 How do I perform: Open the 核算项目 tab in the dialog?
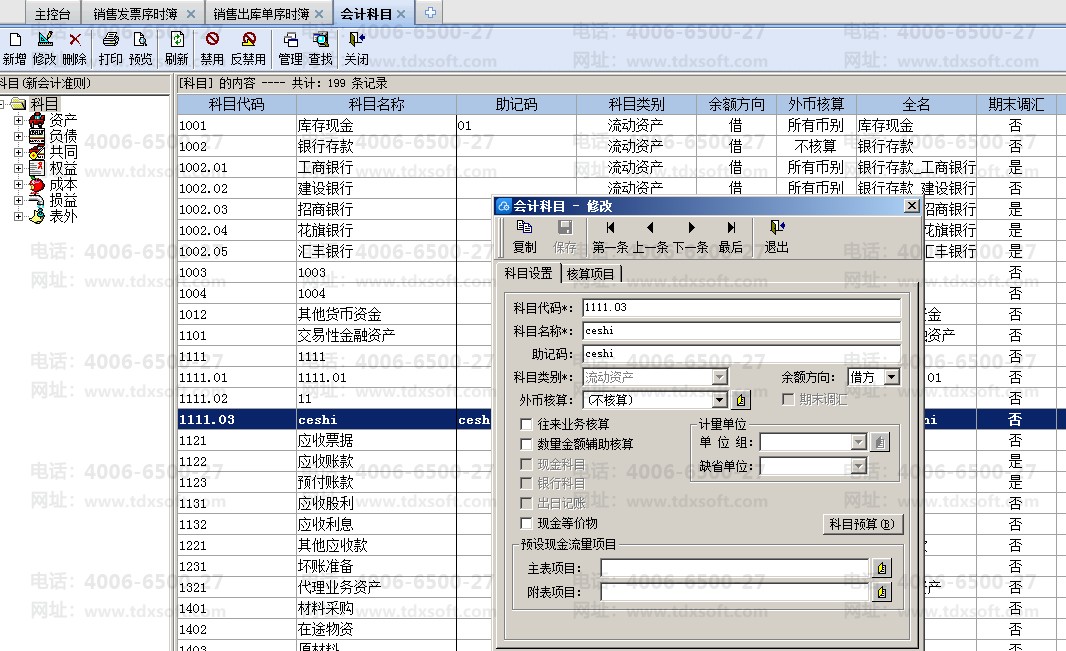click(x=590, y=274)
